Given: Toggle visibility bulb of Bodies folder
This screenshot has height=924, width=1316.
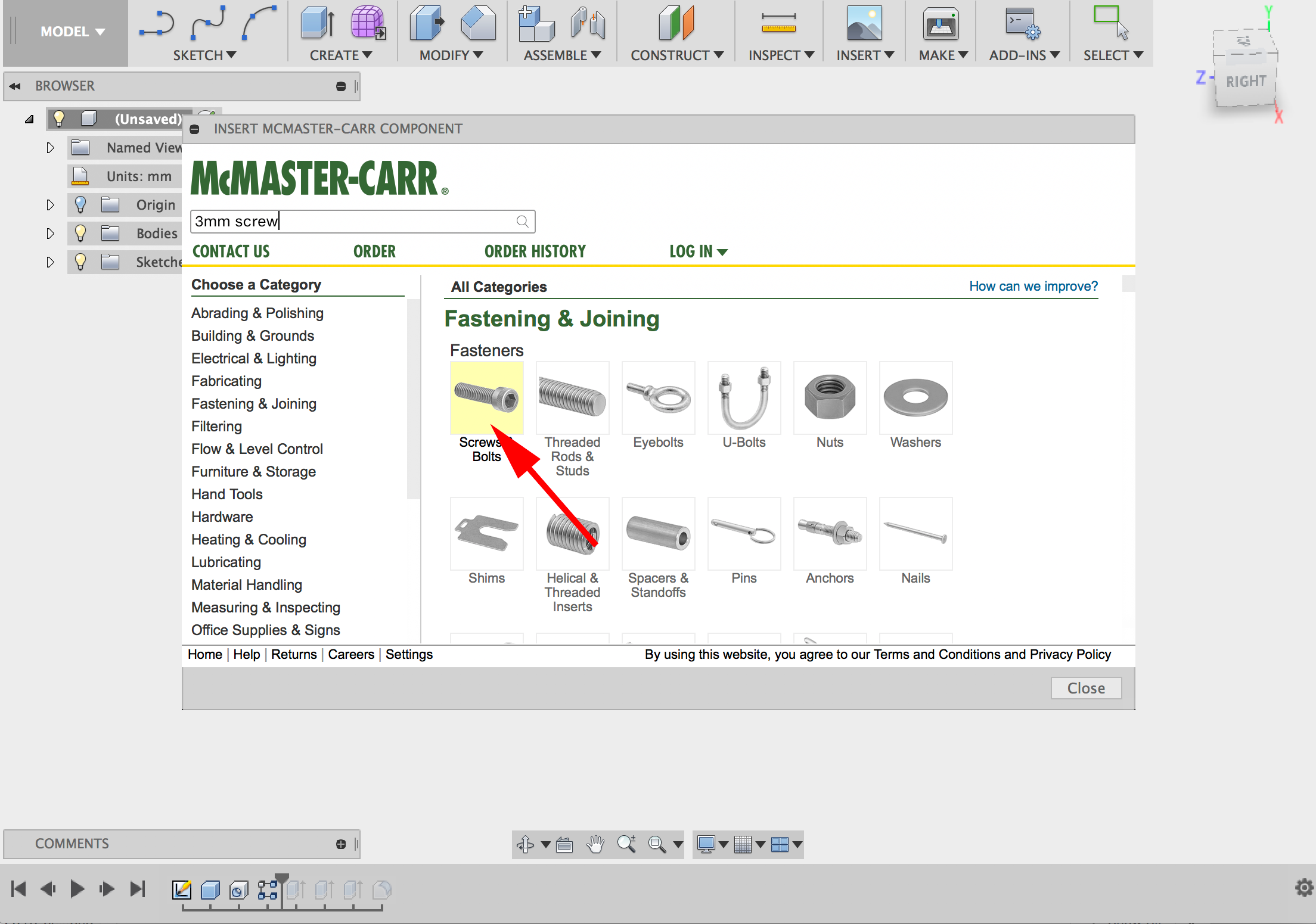Looking at the screenshot, I should (80, 233).
